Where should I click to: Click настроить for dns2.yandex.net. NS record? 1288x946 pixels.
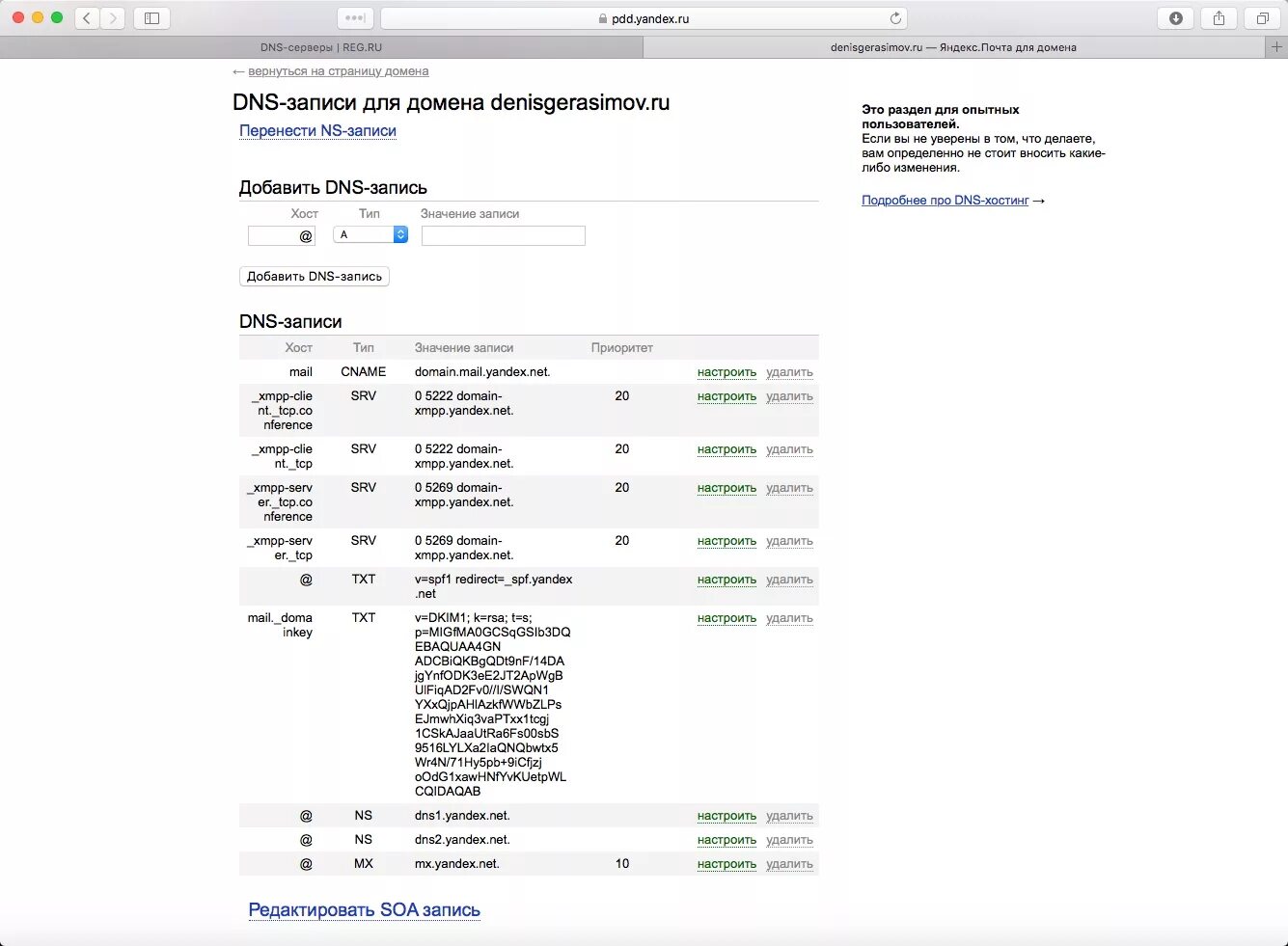pos(726,840)
